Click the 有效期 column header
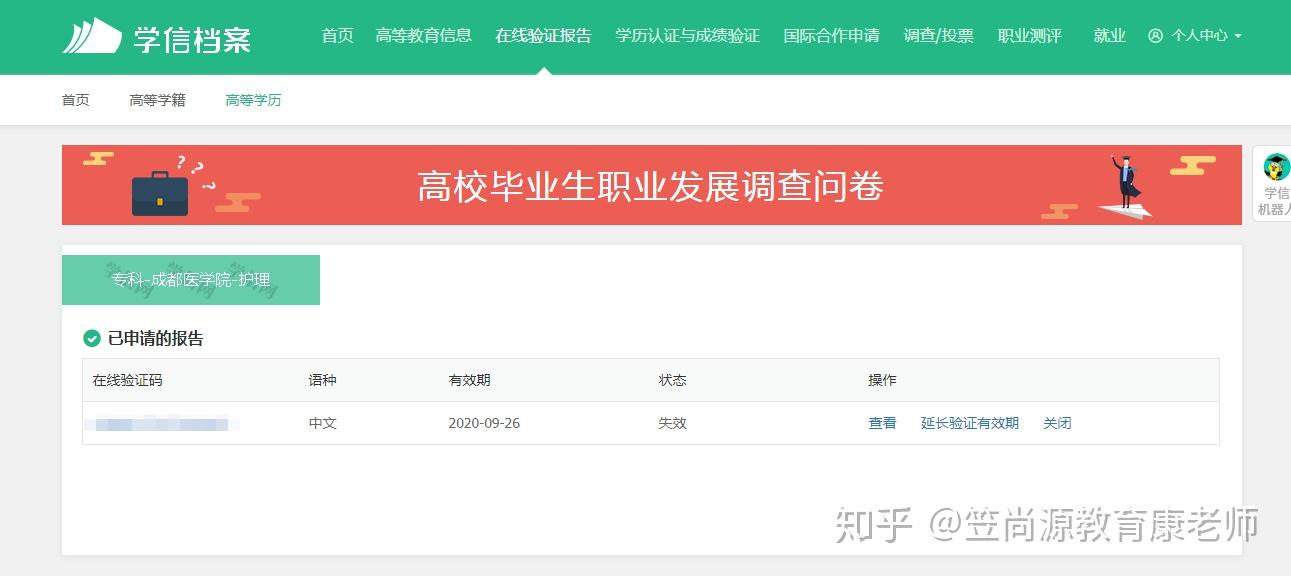1291x576 pixels. pos(469,380)
